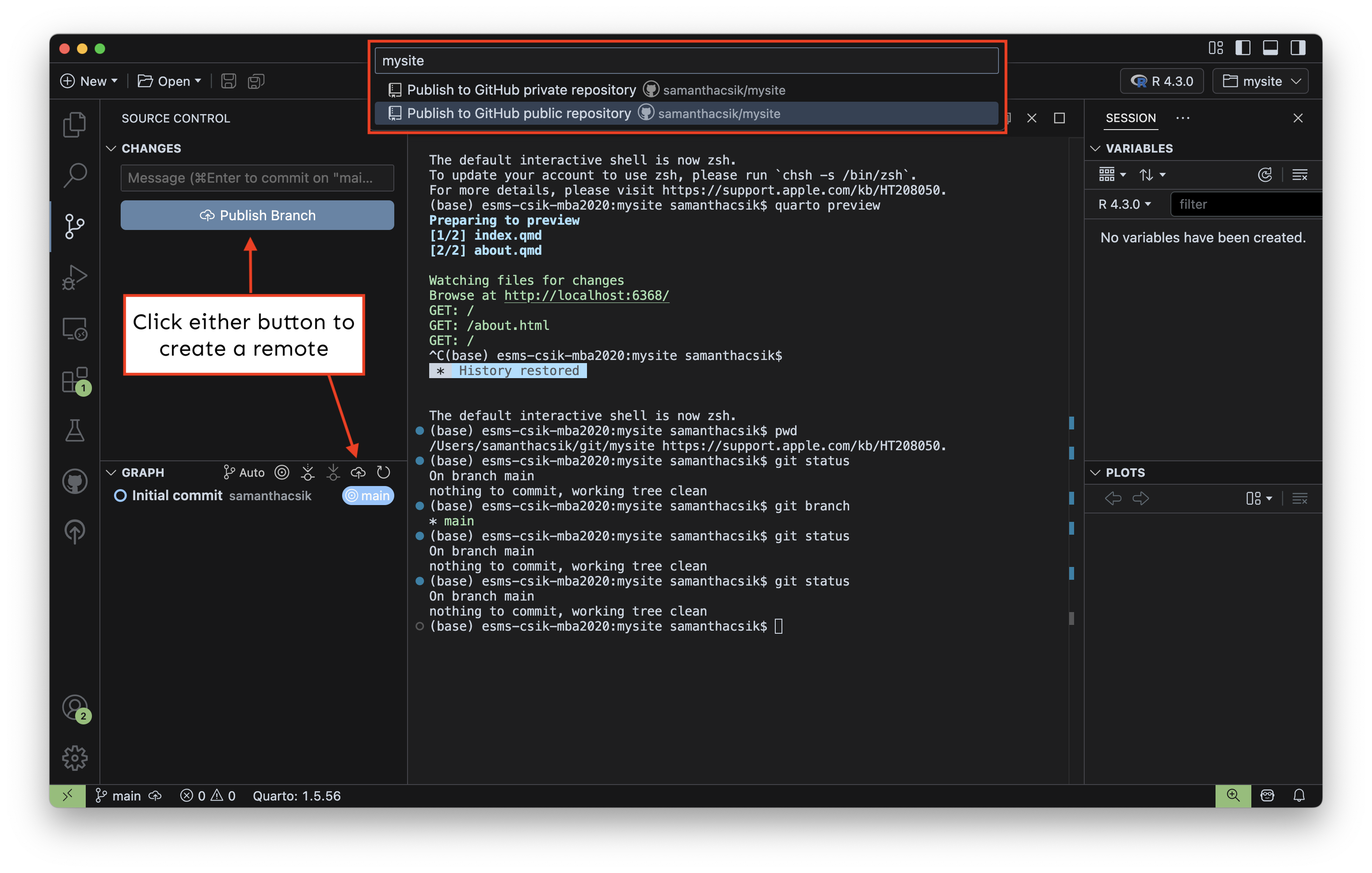
Task: Collapse the VARIABLES section
Action: (1095, 148)
